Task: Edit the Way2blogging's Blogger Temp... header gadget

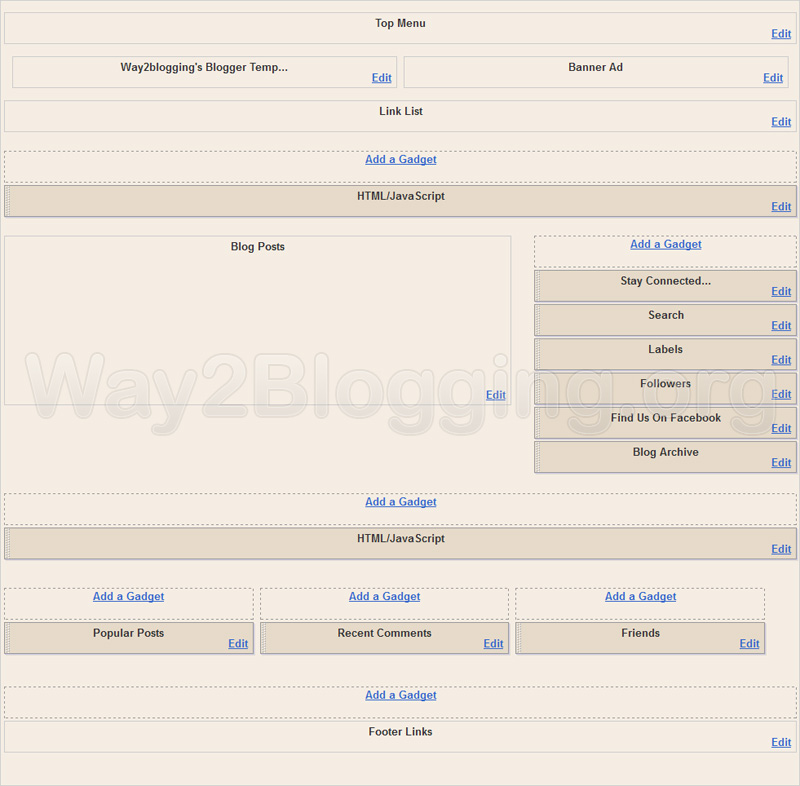Action: [x=381, y=78]
